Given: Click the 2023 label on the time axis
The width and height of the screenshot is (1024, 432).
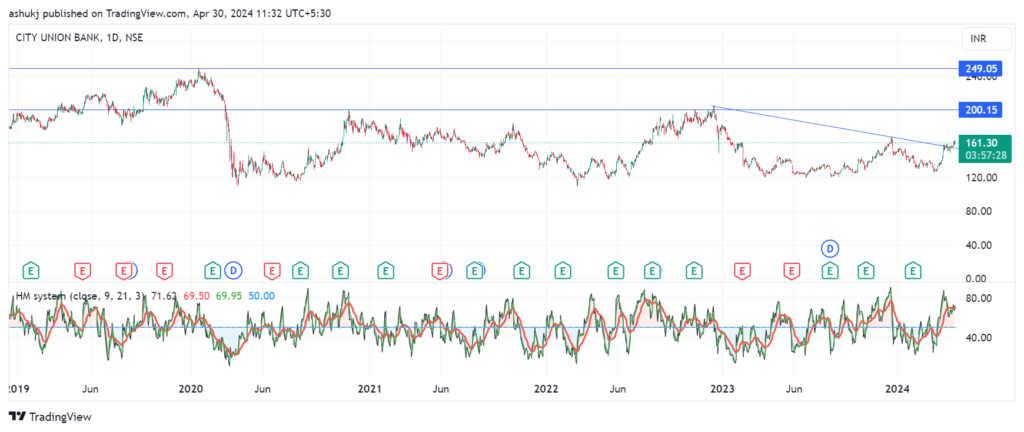Looking at the screenshot, I should pos(722,390).
